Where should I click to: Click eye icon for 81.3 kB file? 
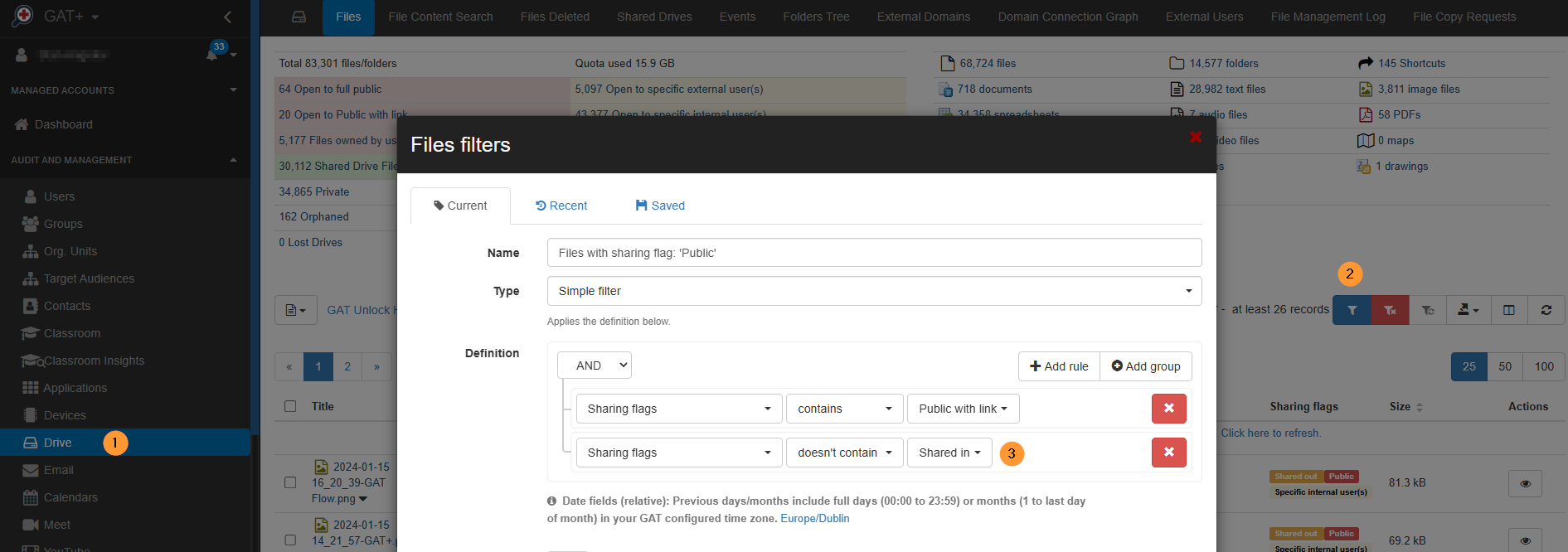pos(1524,483)
